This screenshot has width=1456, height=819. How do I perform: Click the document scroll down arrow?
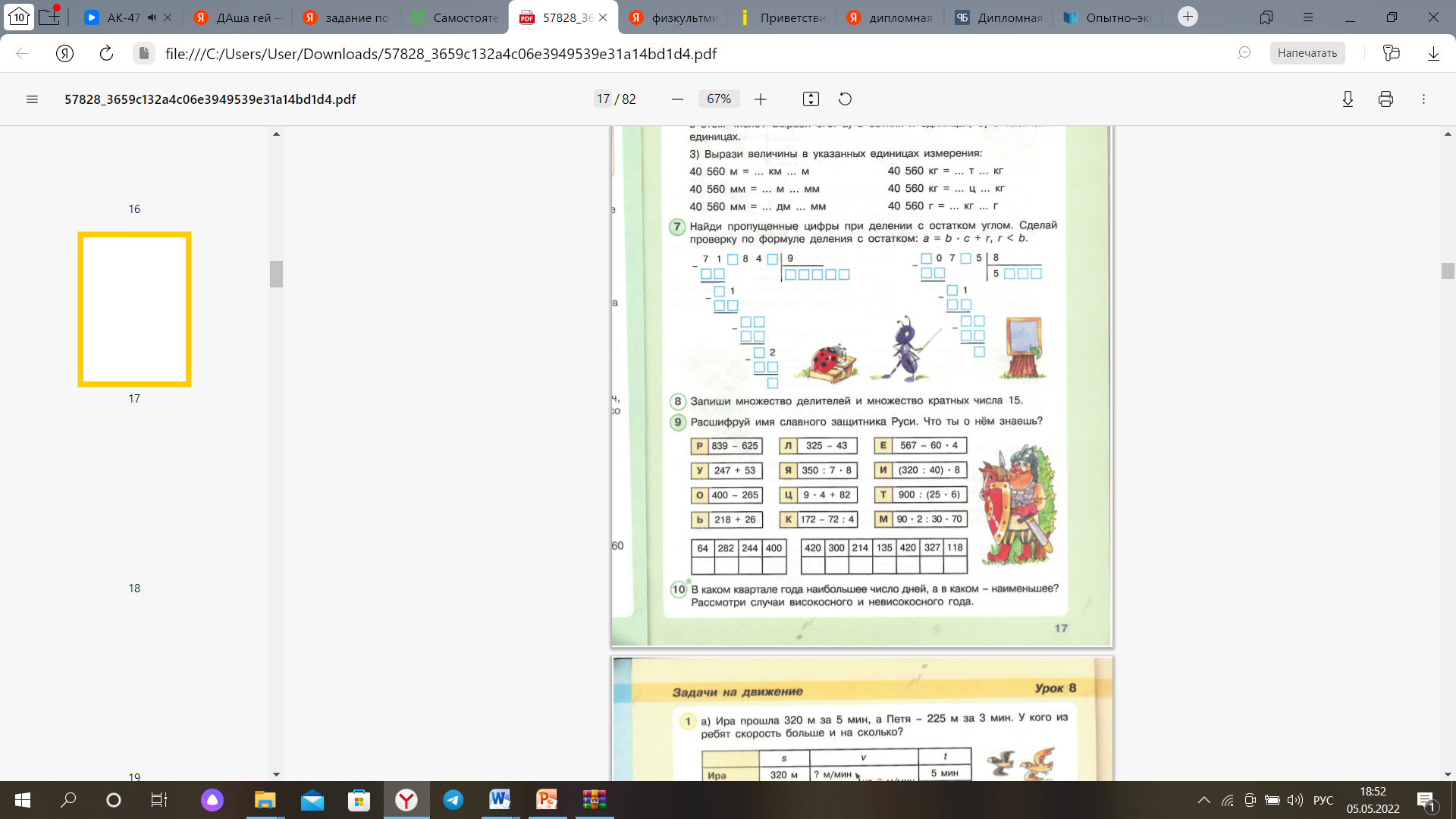tap(1448, 774)
